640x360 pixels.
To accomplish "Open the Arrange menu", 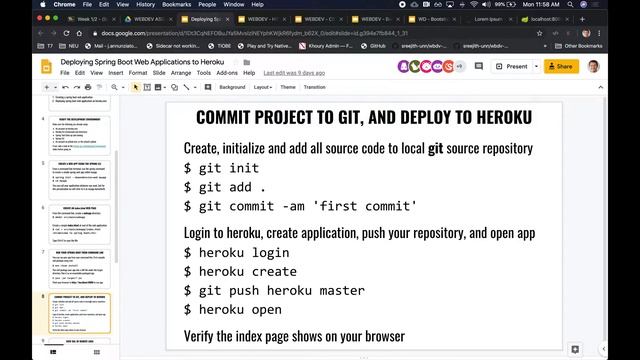I will coord(181,73).
